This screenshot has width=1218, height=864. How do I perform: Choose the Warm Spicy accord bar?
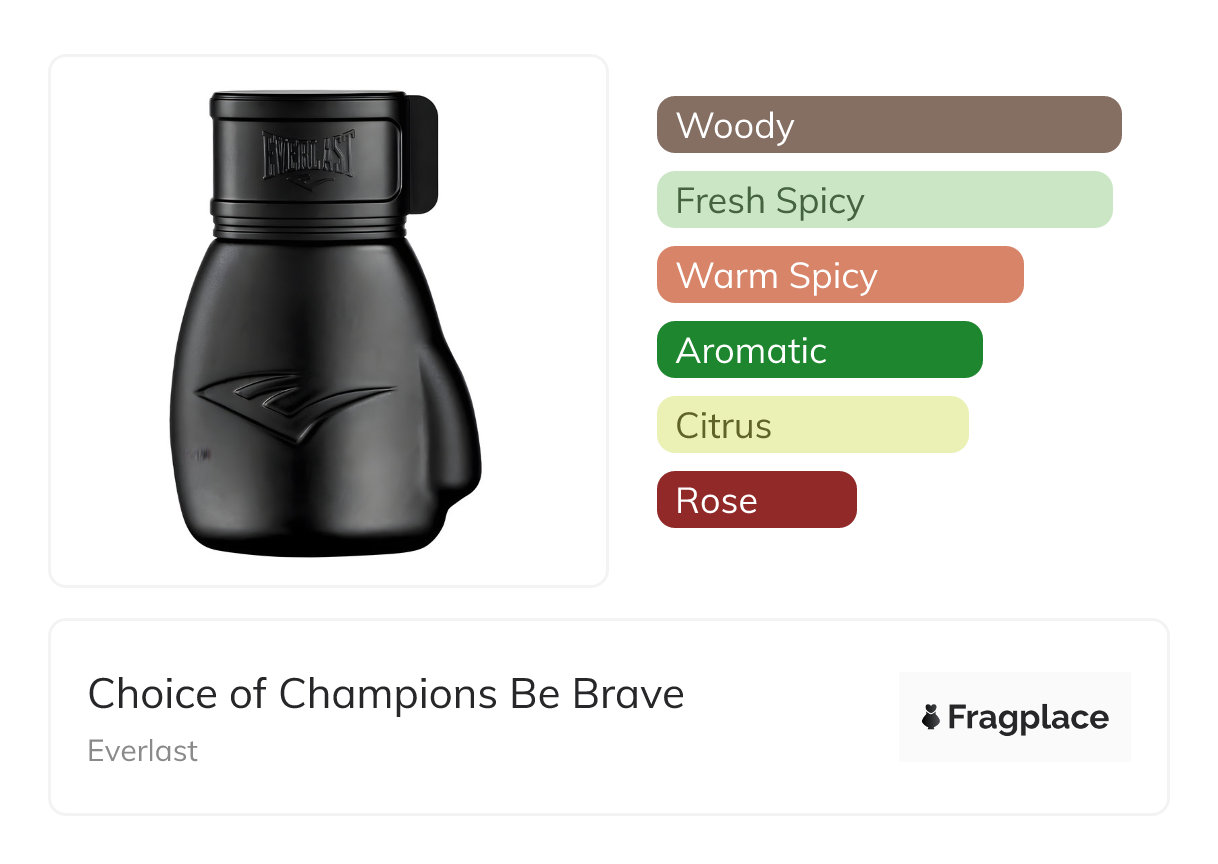pos(839,275)
